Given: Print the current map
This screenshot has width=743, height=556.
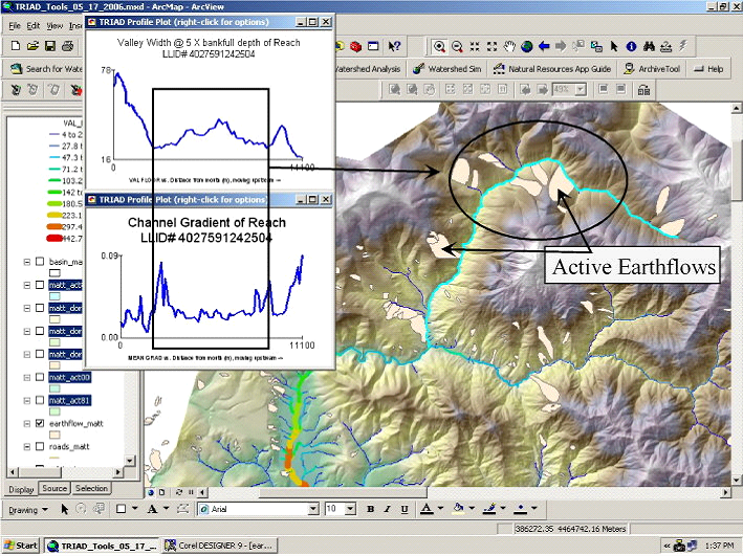Looking at the screenshot, I should (x=68, y=46).
